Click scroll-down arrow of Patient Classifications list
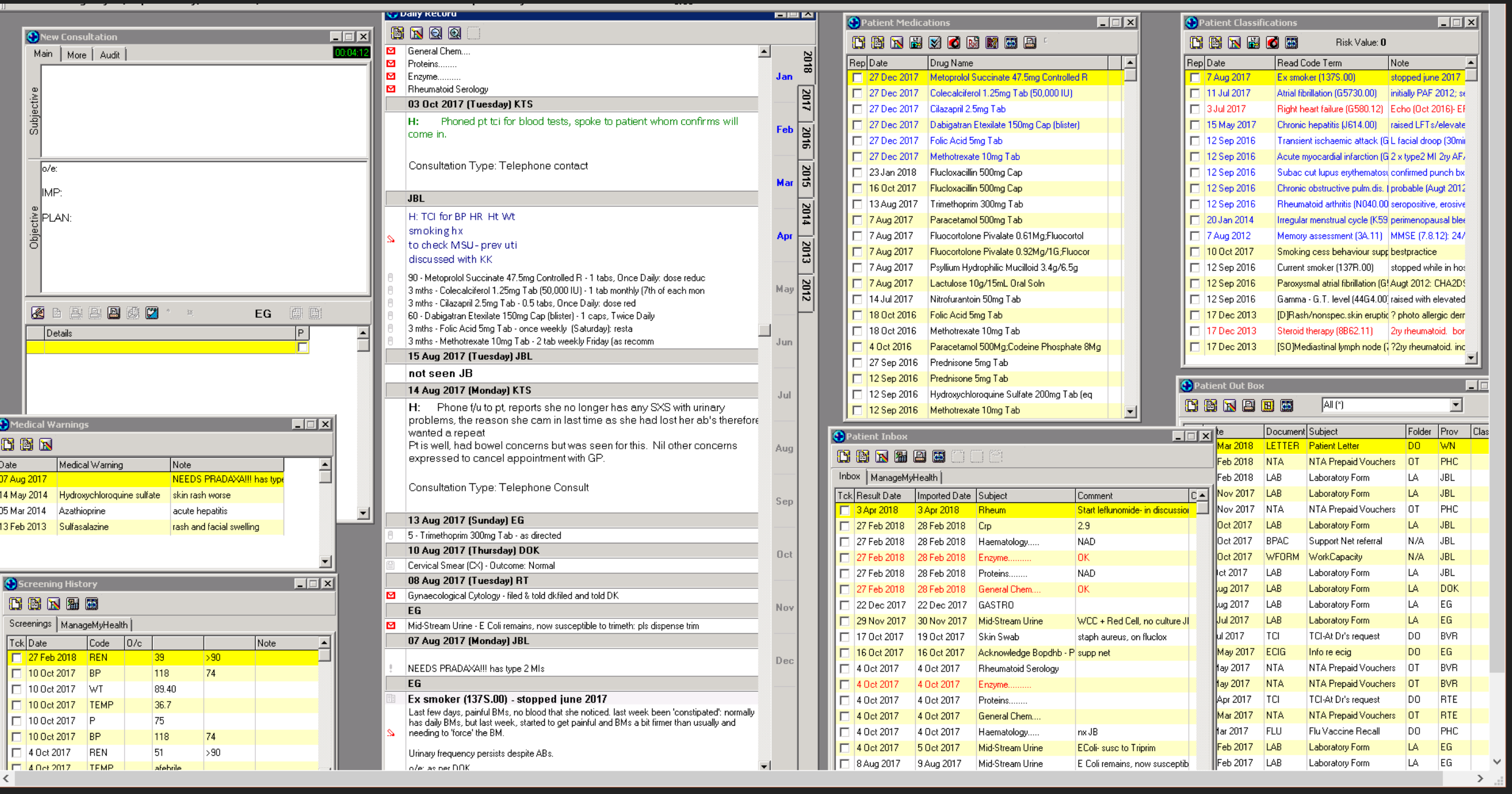Screen dimensions: 1512x794 pyautogui.click(x=1470, y=357)
